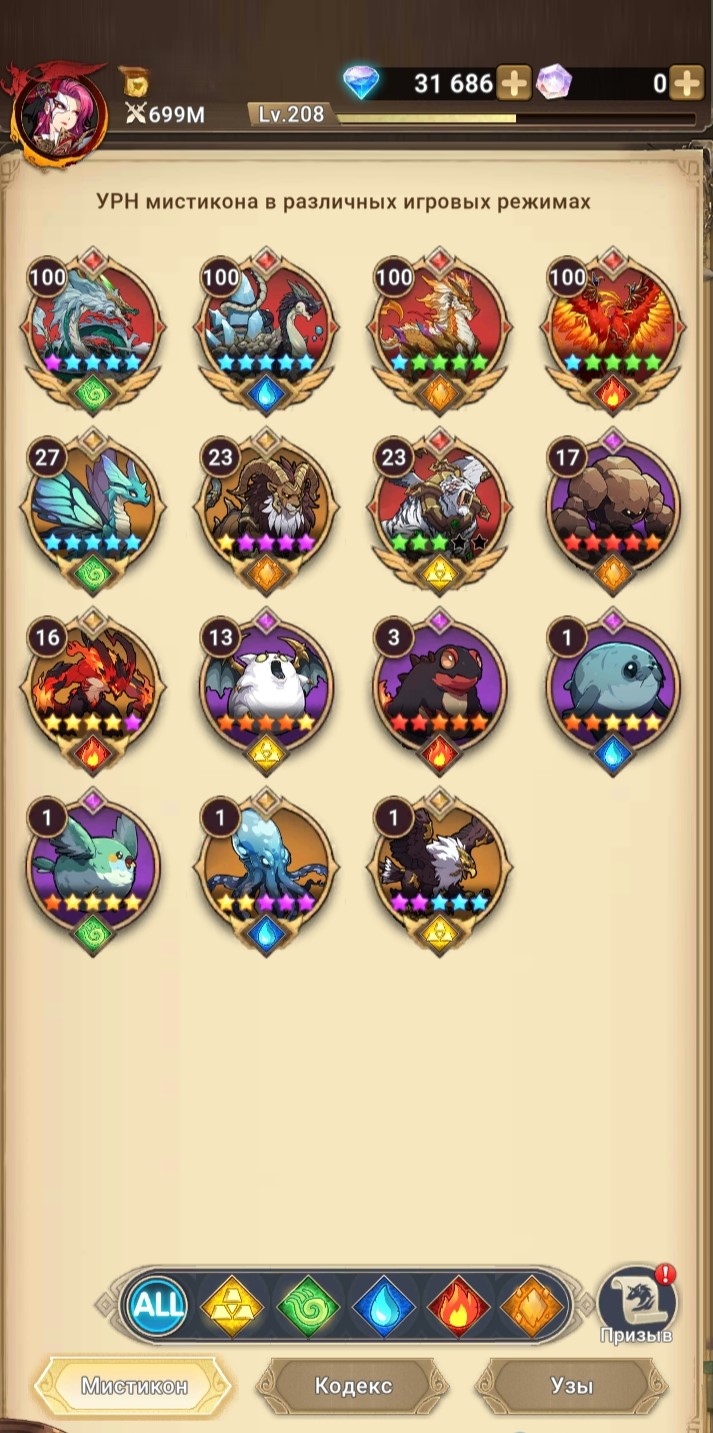Filter by red fire element

coord(458,1305)
